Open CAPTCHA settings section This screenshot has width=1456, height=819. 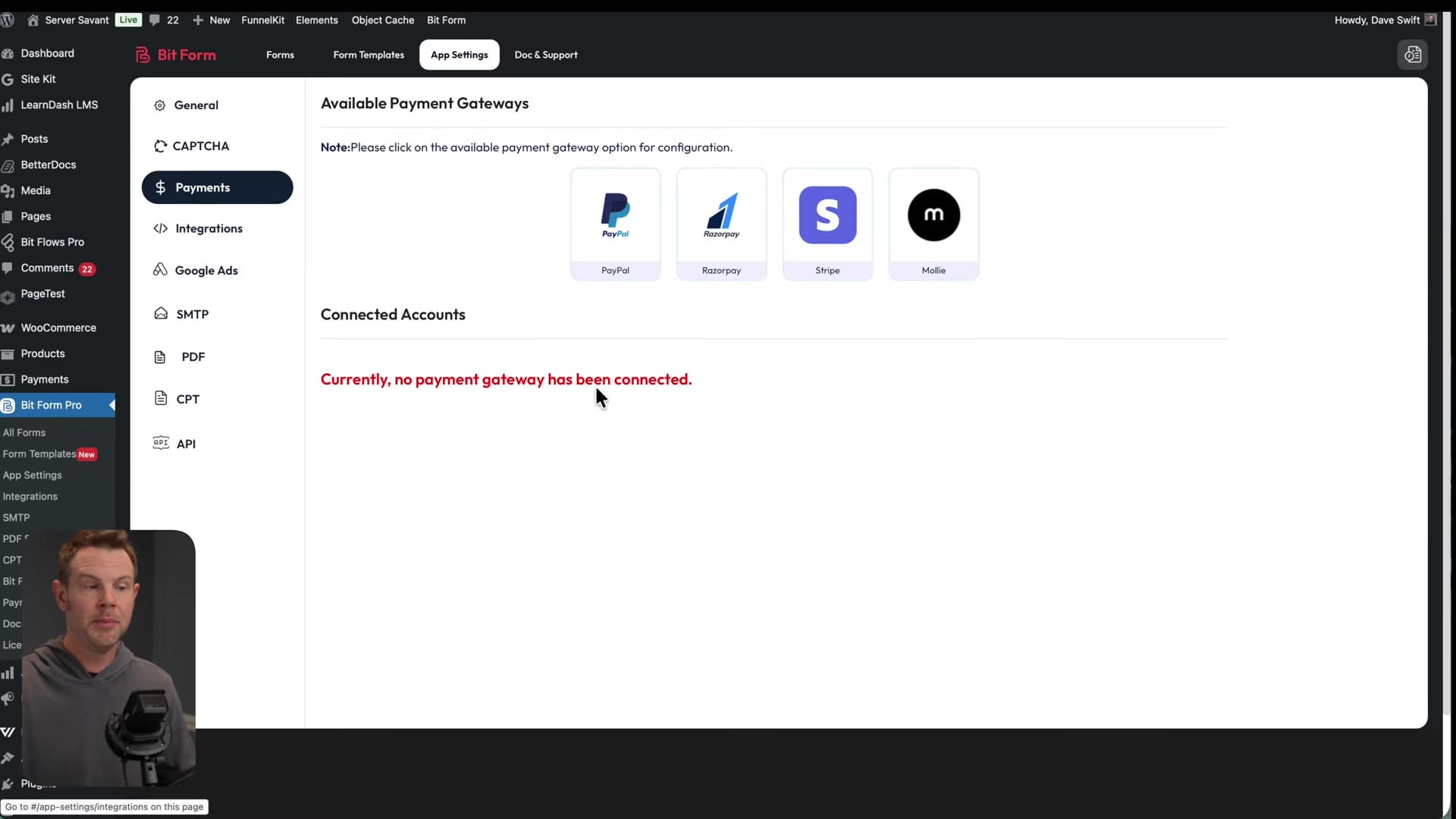tap(191, 146)
